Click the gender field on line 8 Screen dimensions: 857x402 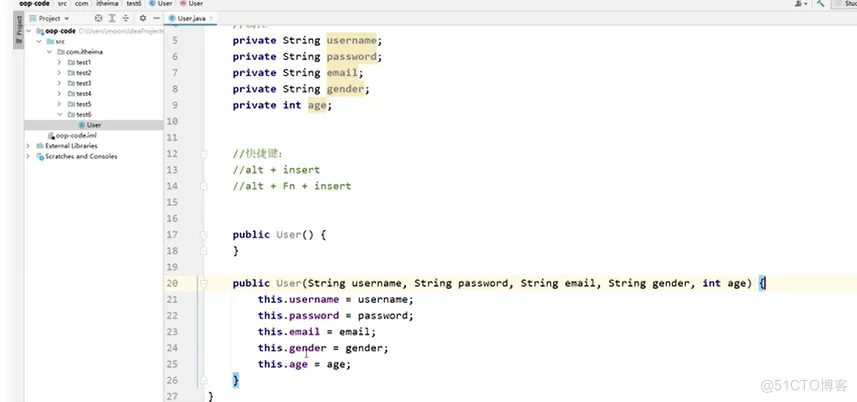(x=345, y=88)
